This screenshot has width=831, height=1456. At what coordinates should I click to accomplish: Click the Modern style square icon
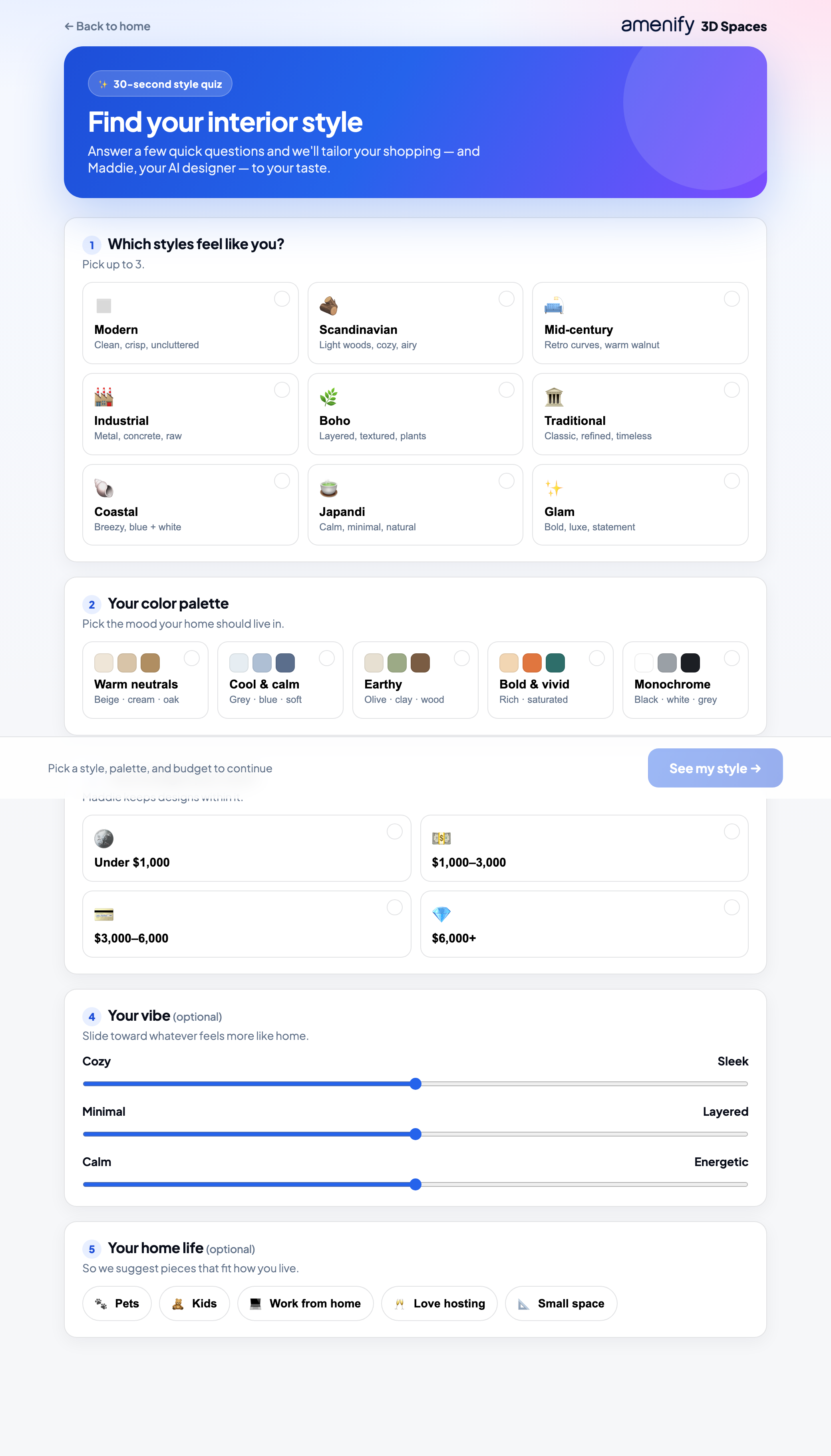104,305
